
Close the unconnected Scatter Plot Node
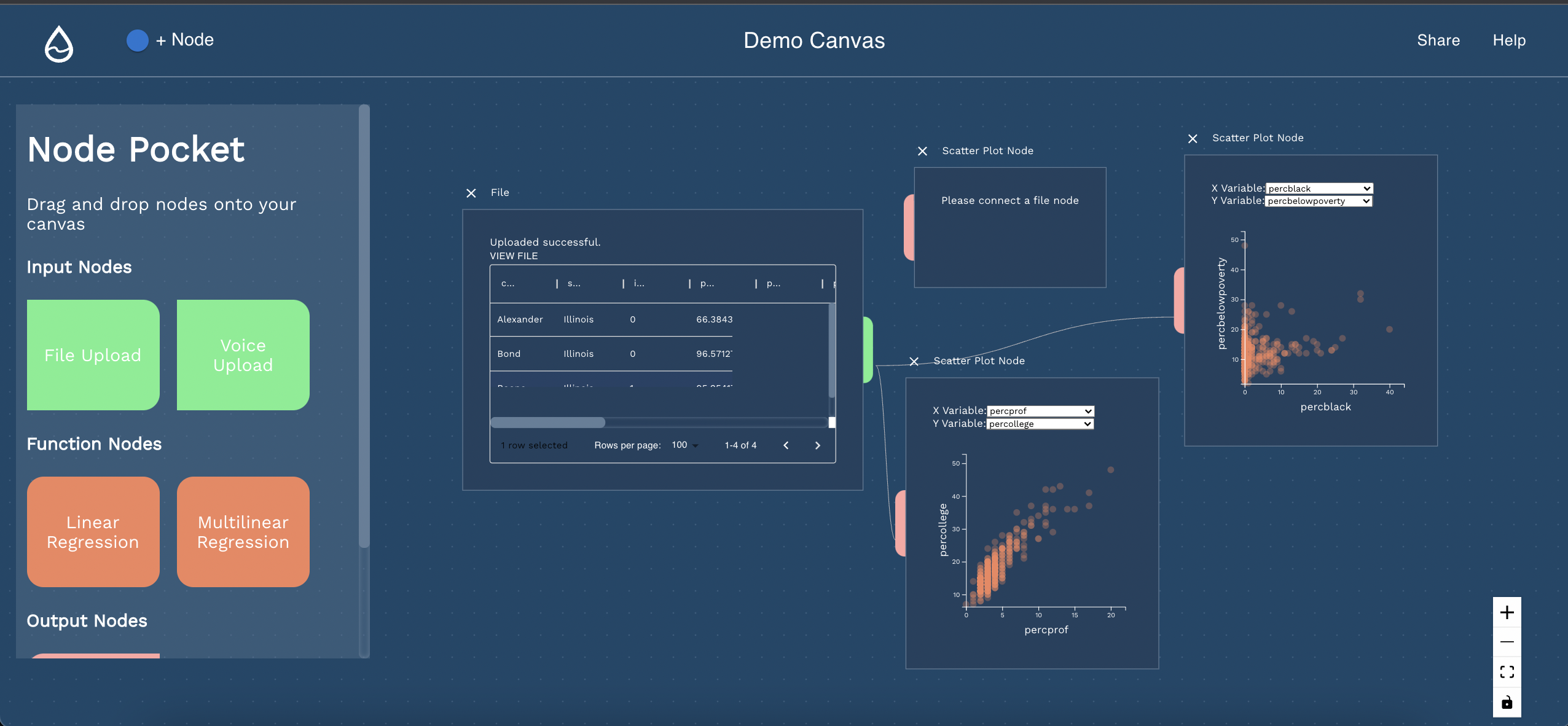pos(922,151)
